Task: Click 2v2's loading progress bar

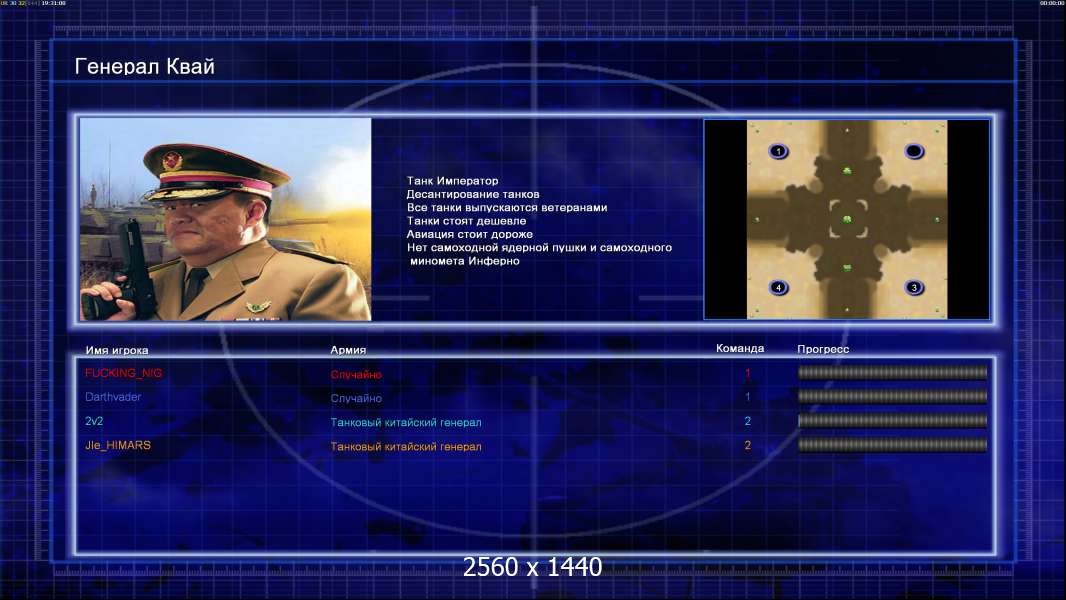Action: 893,421
